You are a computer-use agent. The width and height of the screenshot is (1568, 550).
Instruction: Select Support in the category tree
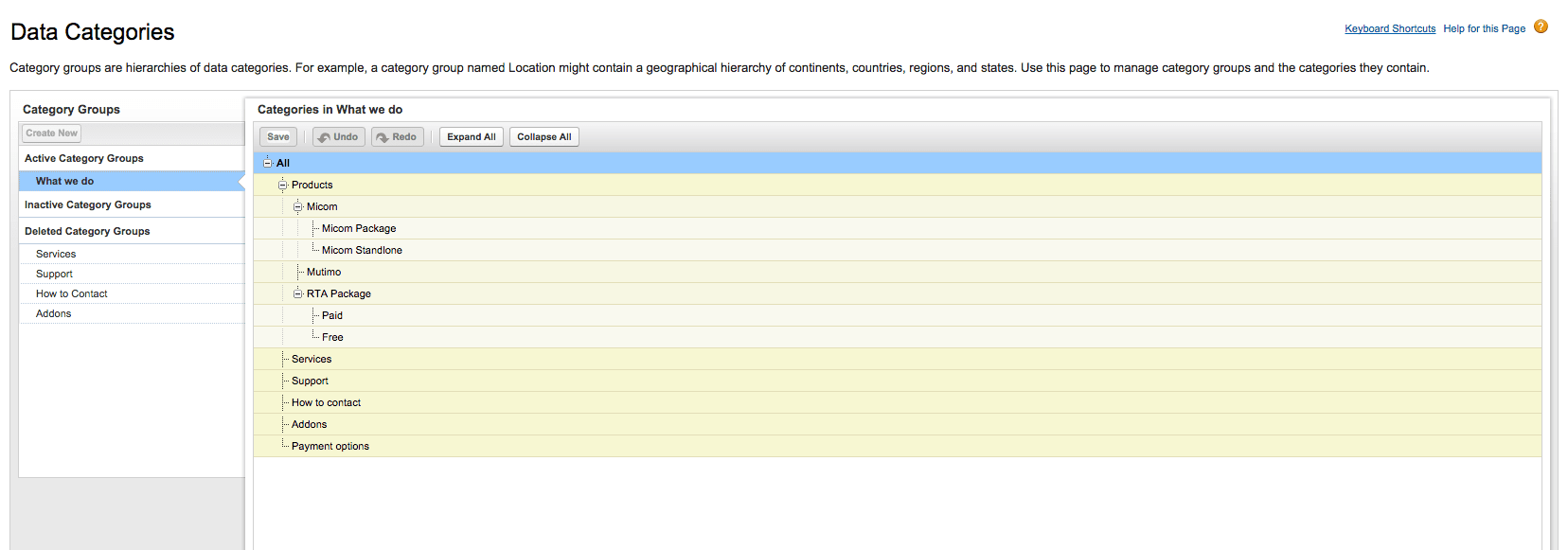point(310,381)
